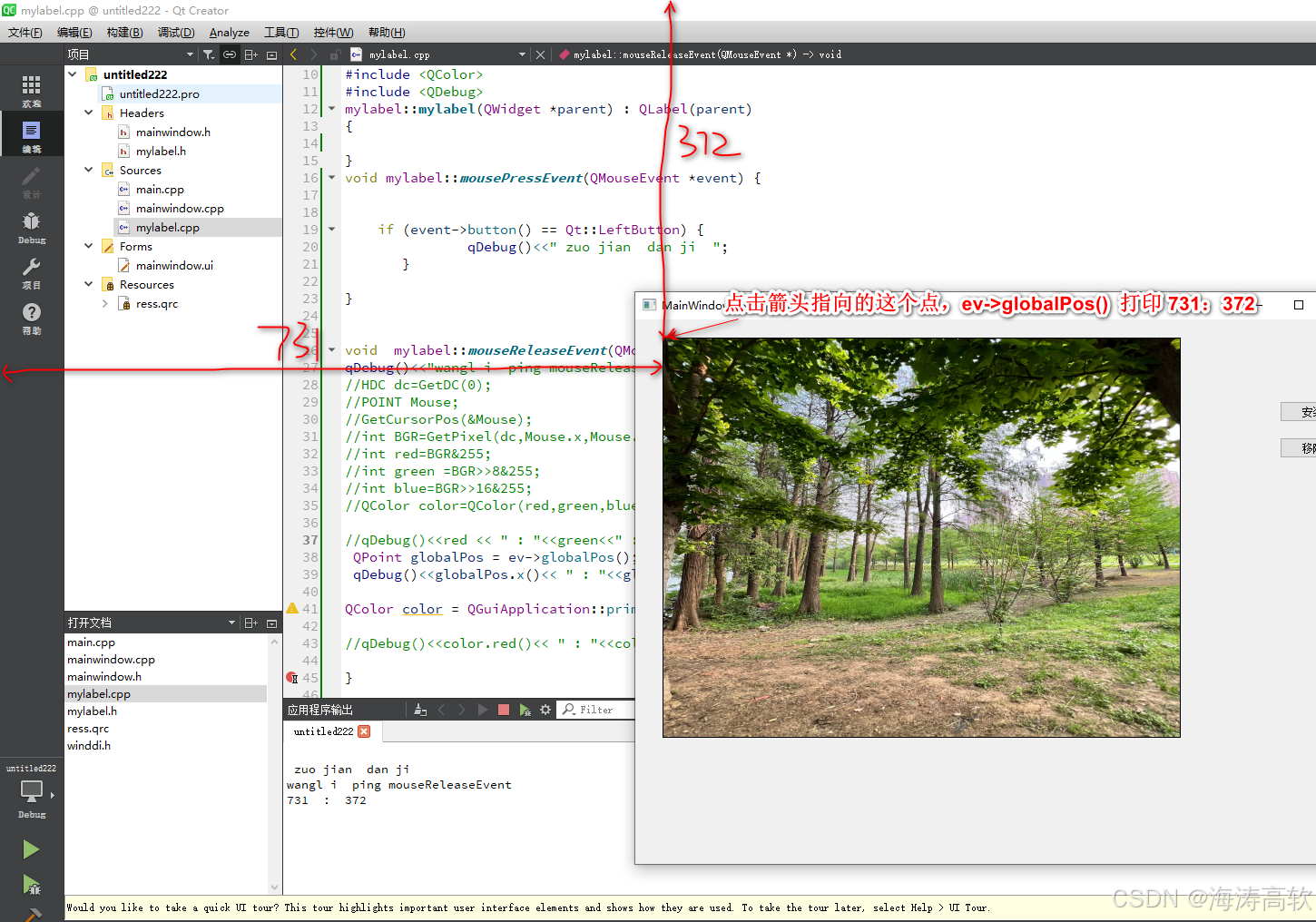
Task: Open the Welcome mode in left sidebar
Action: pos(32,90)
